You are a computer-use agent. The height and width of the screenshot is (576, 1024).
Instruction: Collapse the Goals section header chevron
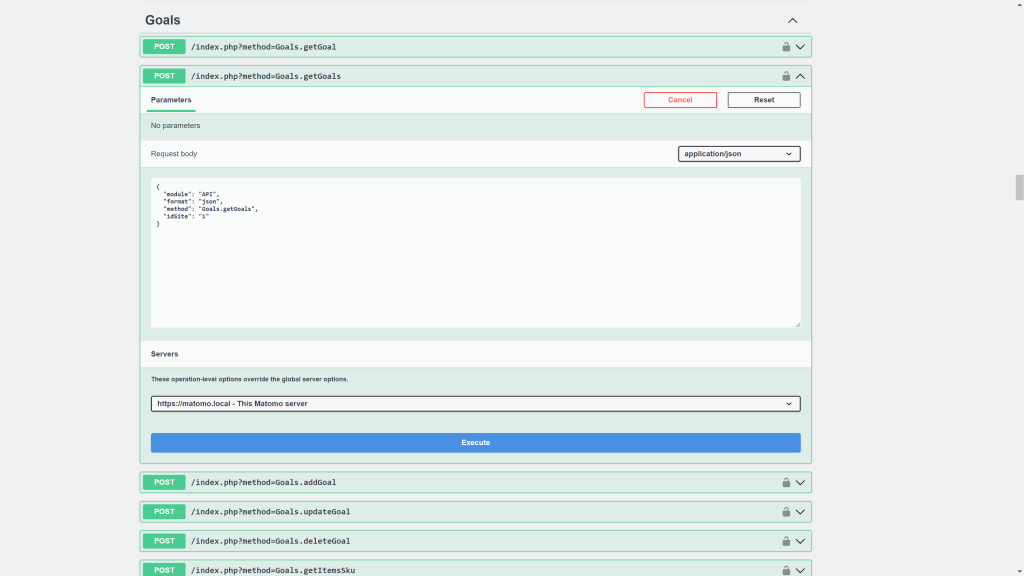pos(792,20)
